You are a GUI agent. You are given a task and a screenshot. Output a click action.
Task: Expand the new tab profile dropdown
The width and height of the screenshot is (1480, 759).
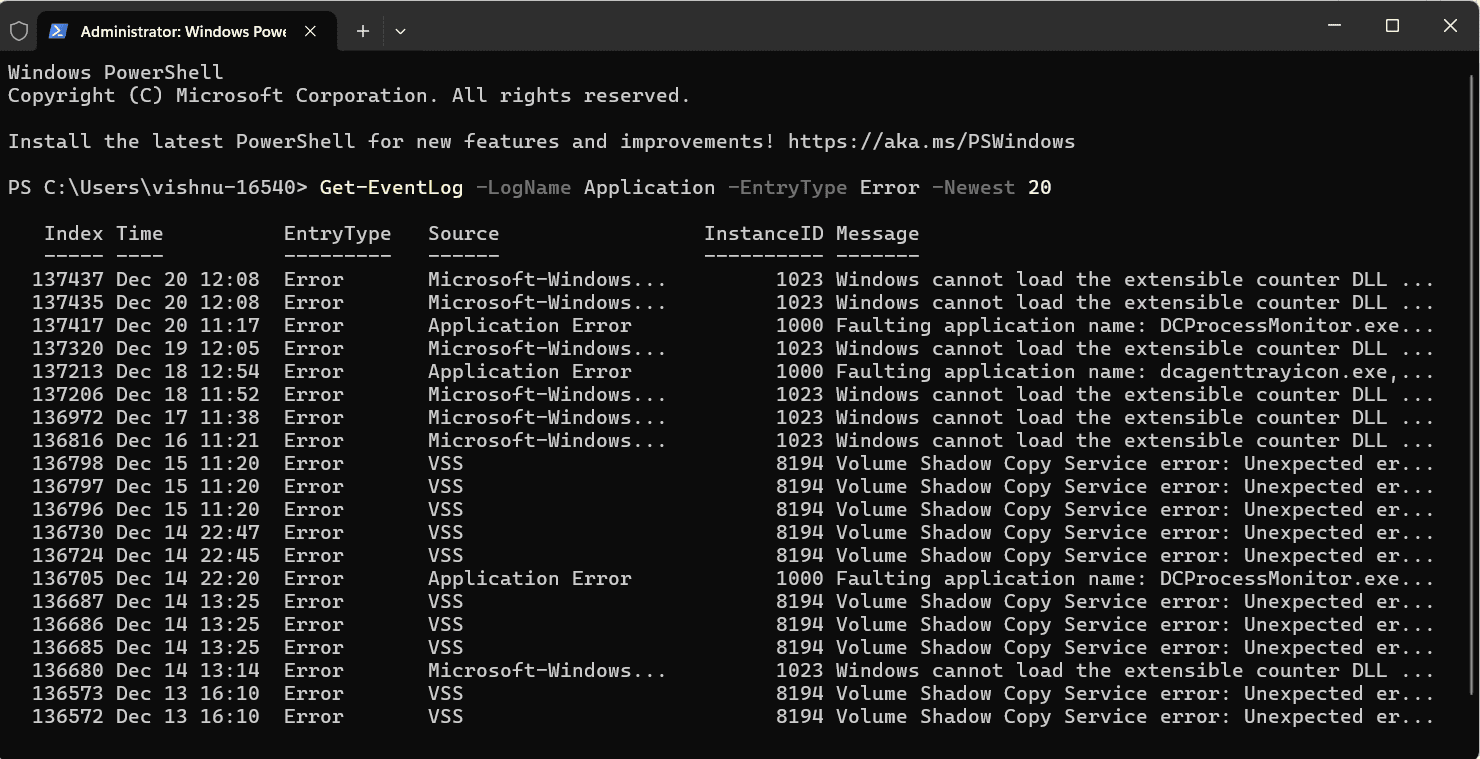tap(400, 31)
